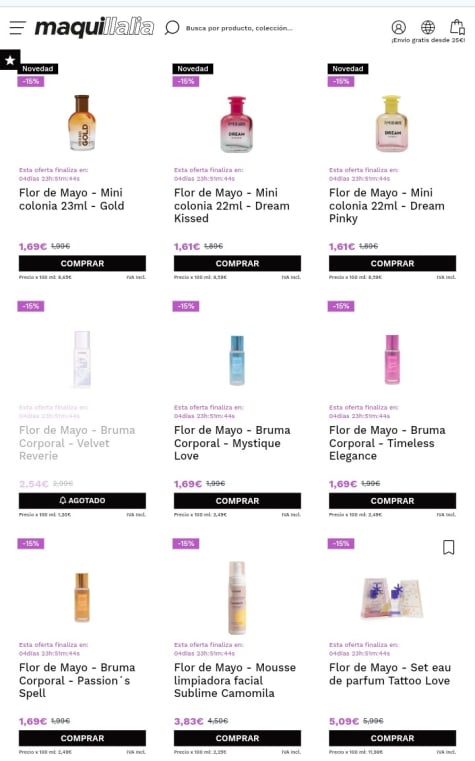
Task: Open Bruma Corporal Velvet Reverie title link
Action: (x=77, y=443)
